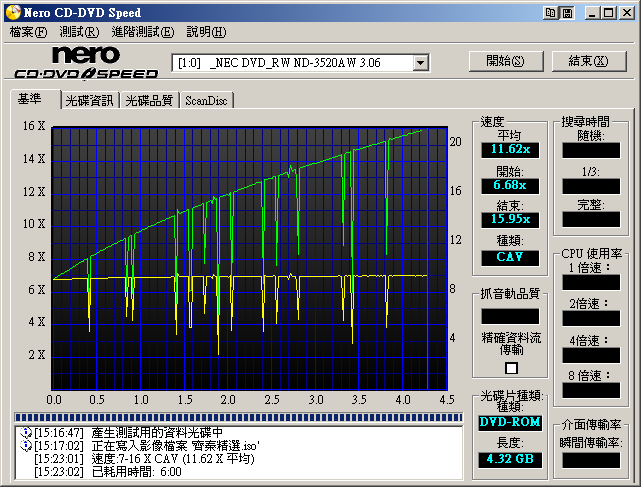Click the CPU usage 2倍速 field
641x487 pixels.
[x=591, y=319]
